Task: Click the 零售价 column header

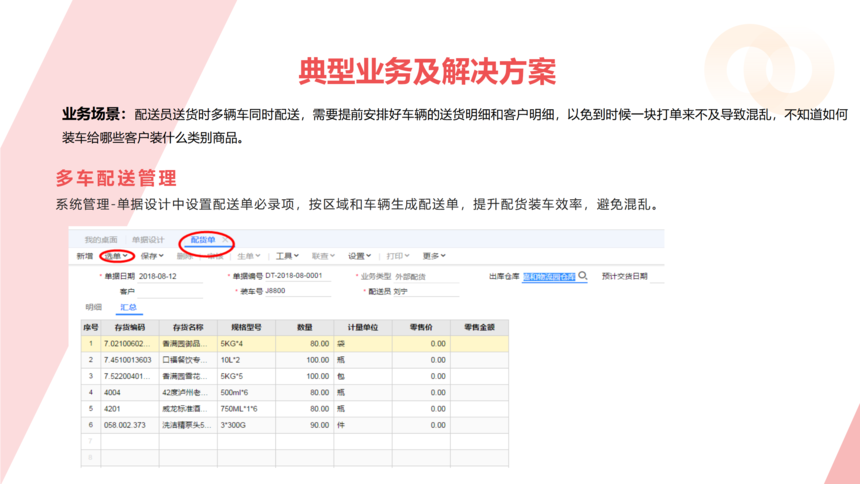Action: (x=421, y=328)
